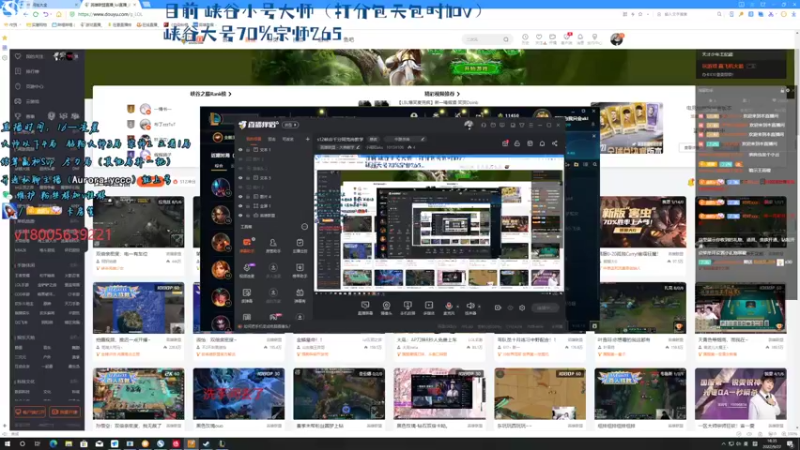Screen dimensions: 800x450
Task: Open Microsoft Edge from the taskbar
Action: point(53,443)
